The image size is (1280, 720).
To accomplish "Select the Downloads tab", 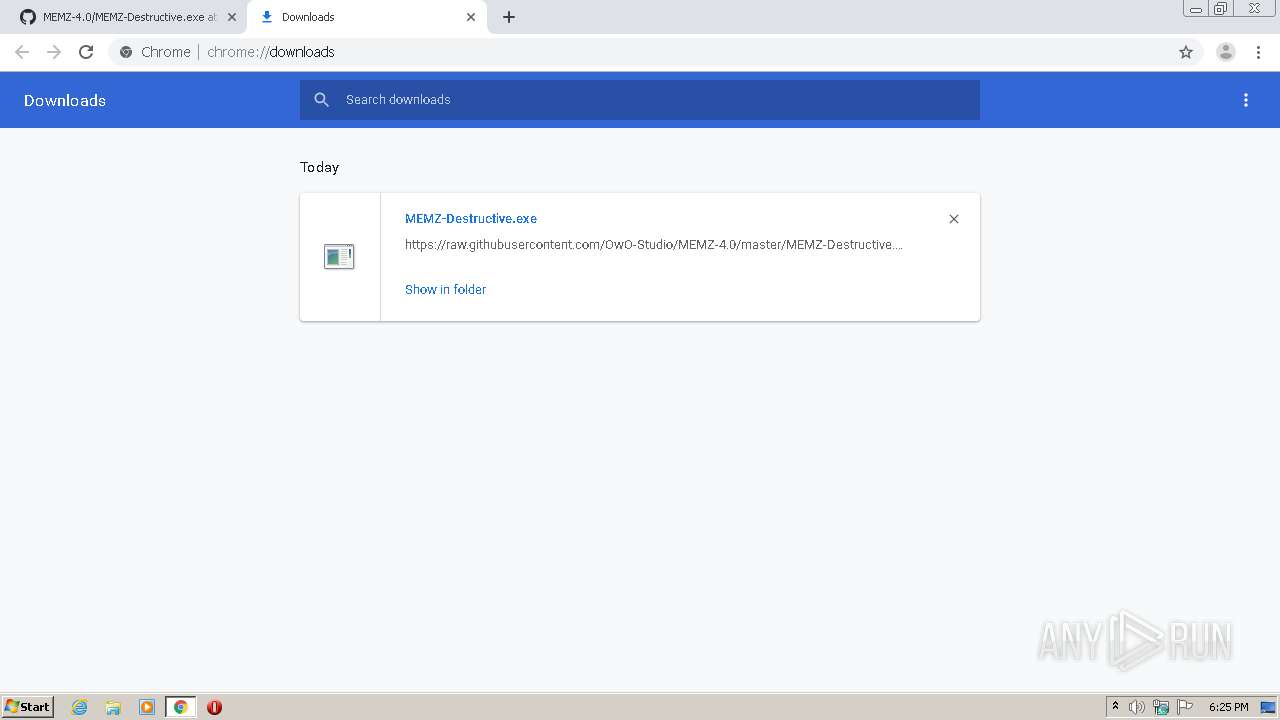I will tap(365, 17).
